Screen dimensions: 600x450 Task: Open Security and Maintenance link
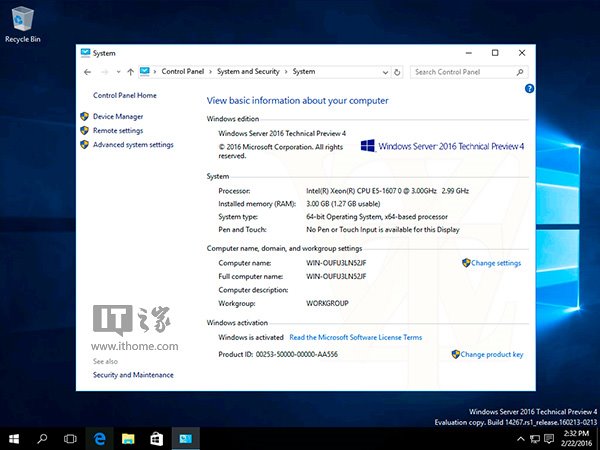point(133,375)
